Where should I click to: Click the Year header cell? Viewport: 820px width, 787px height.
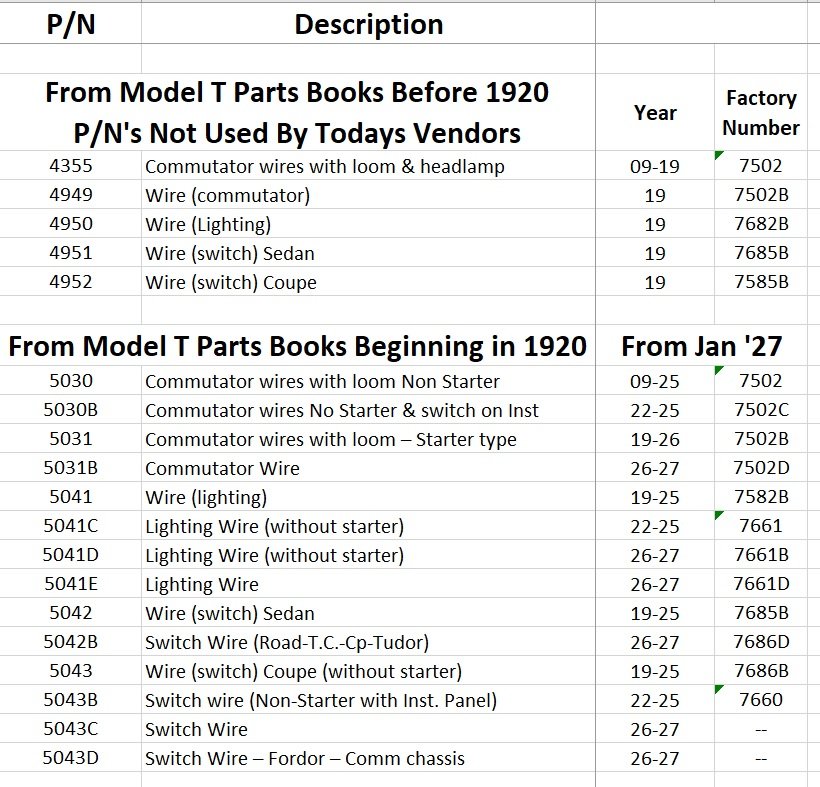(x=655, y=112)
